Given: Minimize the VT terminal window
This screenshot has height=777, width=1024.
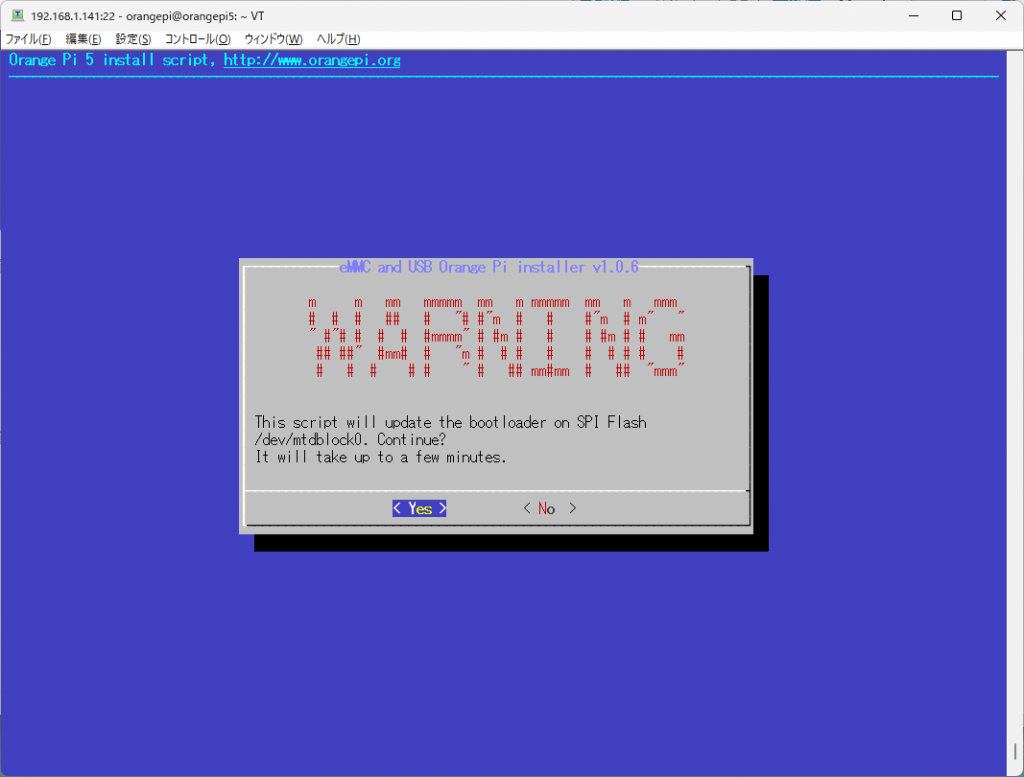Looking at the screenshot, I should (914, 16).
